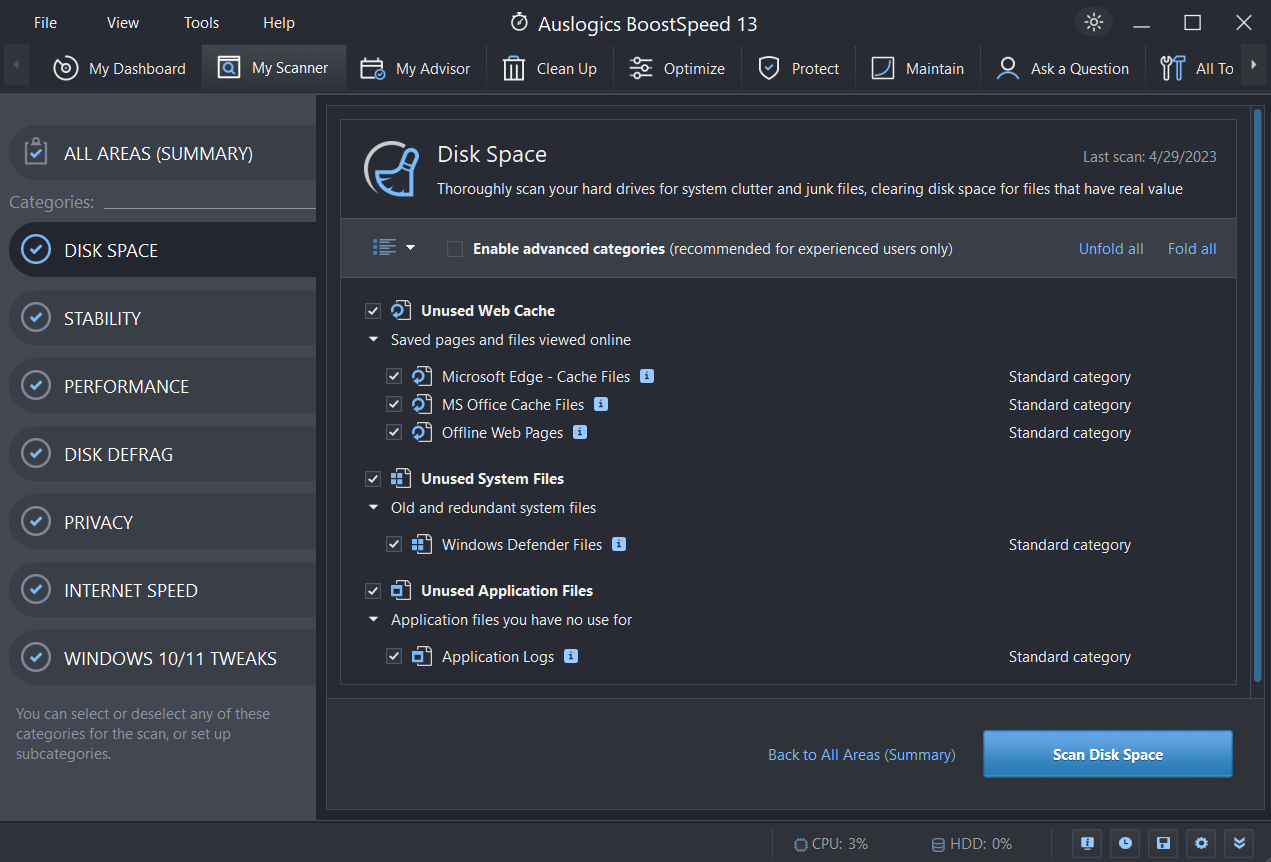Toggle the Performance category checkmark

coord(36,386)
